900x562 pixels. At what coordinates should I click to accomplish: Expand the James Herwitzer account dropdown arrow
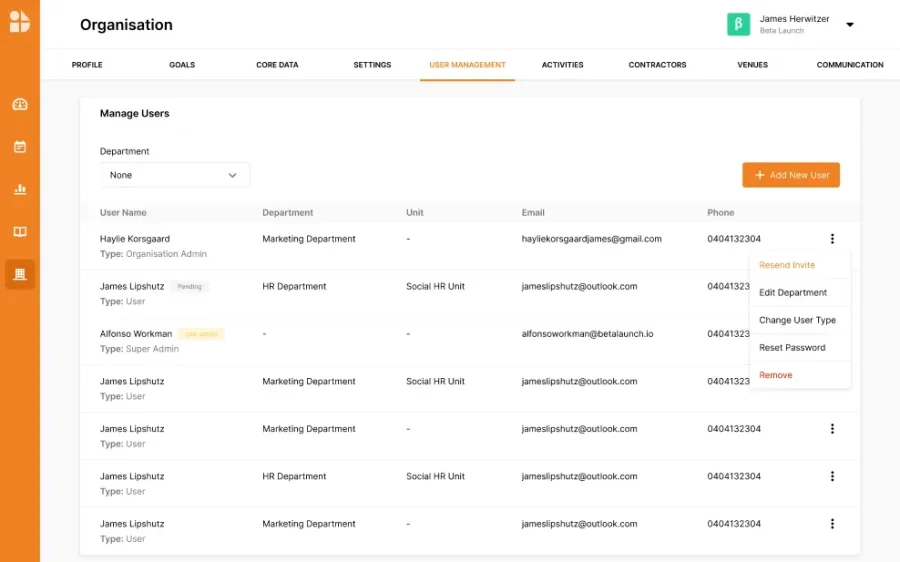click(x=849, y=25)
